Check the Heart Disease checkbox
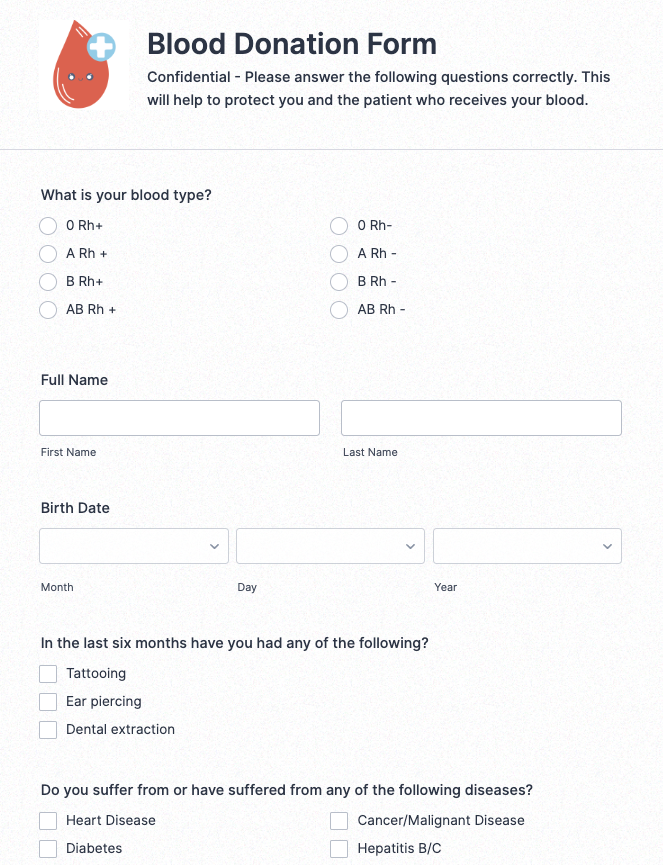This screenshot has height=865, width=663. [x=47, y=820]
